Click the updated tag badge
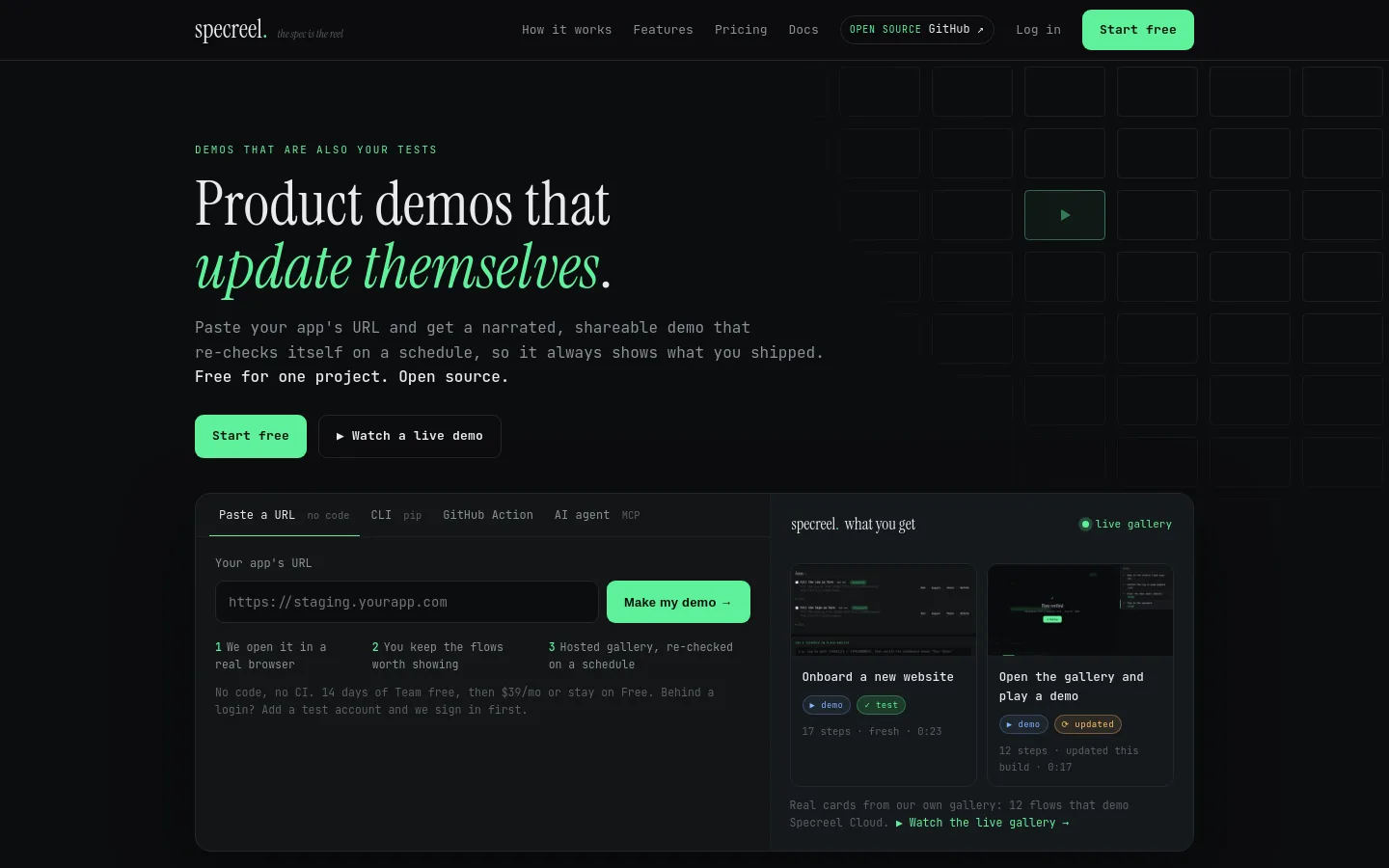The width and height of the screenshot is (1389, 868). (x=1088, y=724)
